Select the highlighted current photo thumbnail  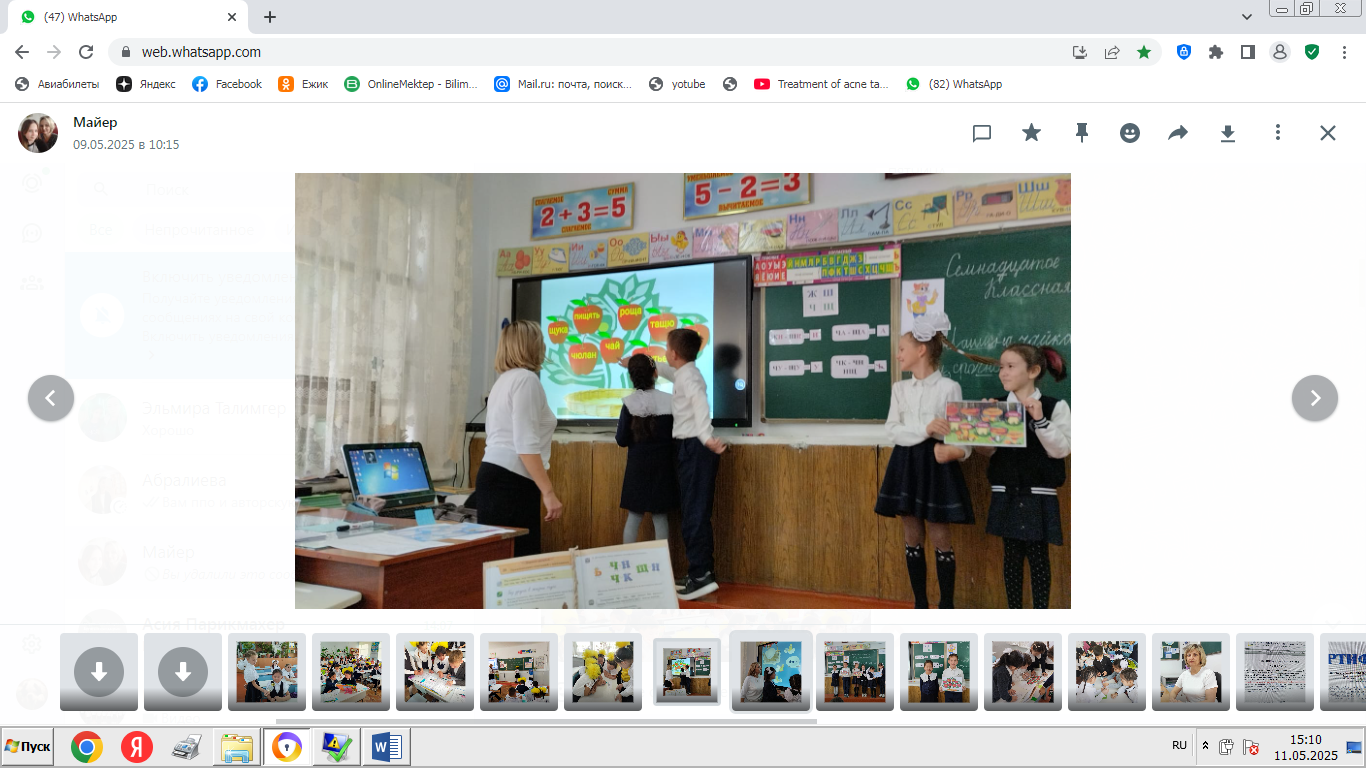coord(687,671)
